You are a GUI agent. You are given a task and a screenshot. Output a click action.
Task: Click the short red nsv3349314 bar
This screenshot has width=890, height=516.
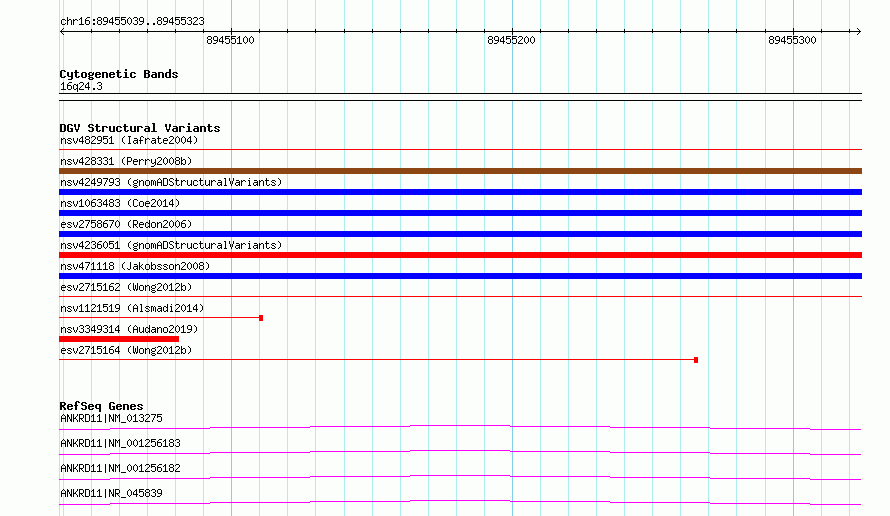[119, 339]
